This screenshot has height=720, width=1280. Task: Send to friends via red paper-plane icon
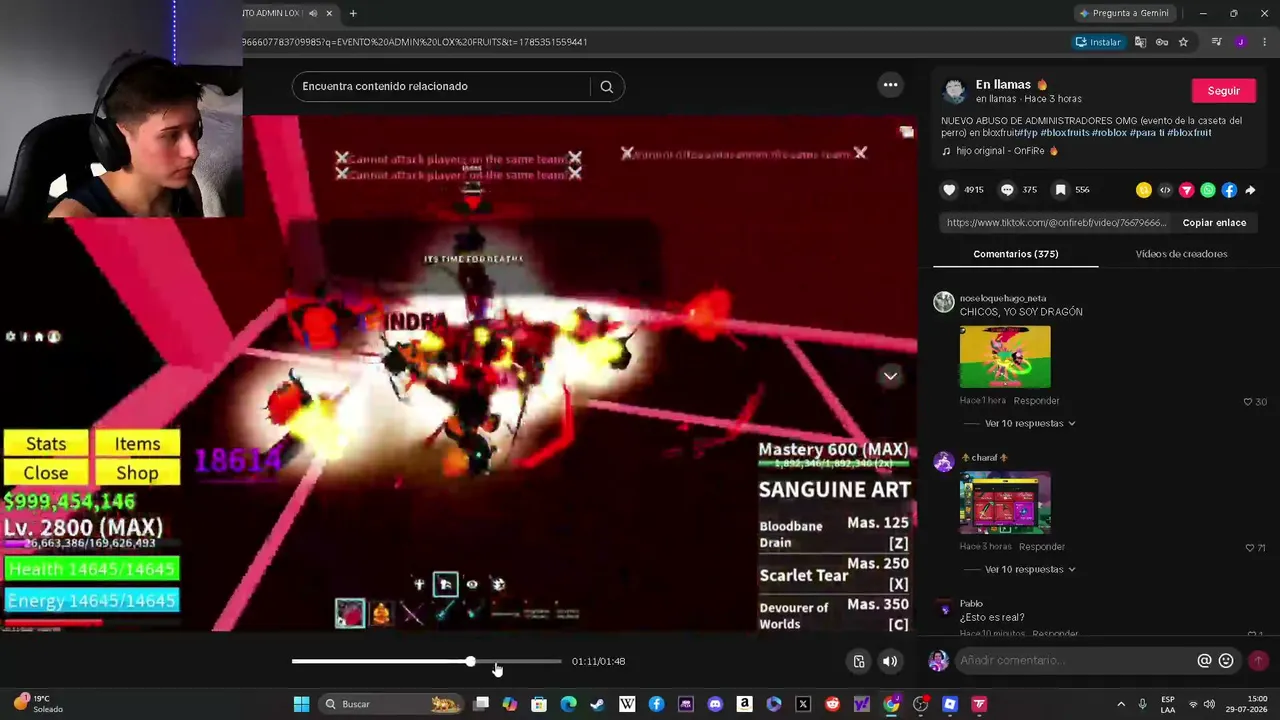tap(1186, 190)
